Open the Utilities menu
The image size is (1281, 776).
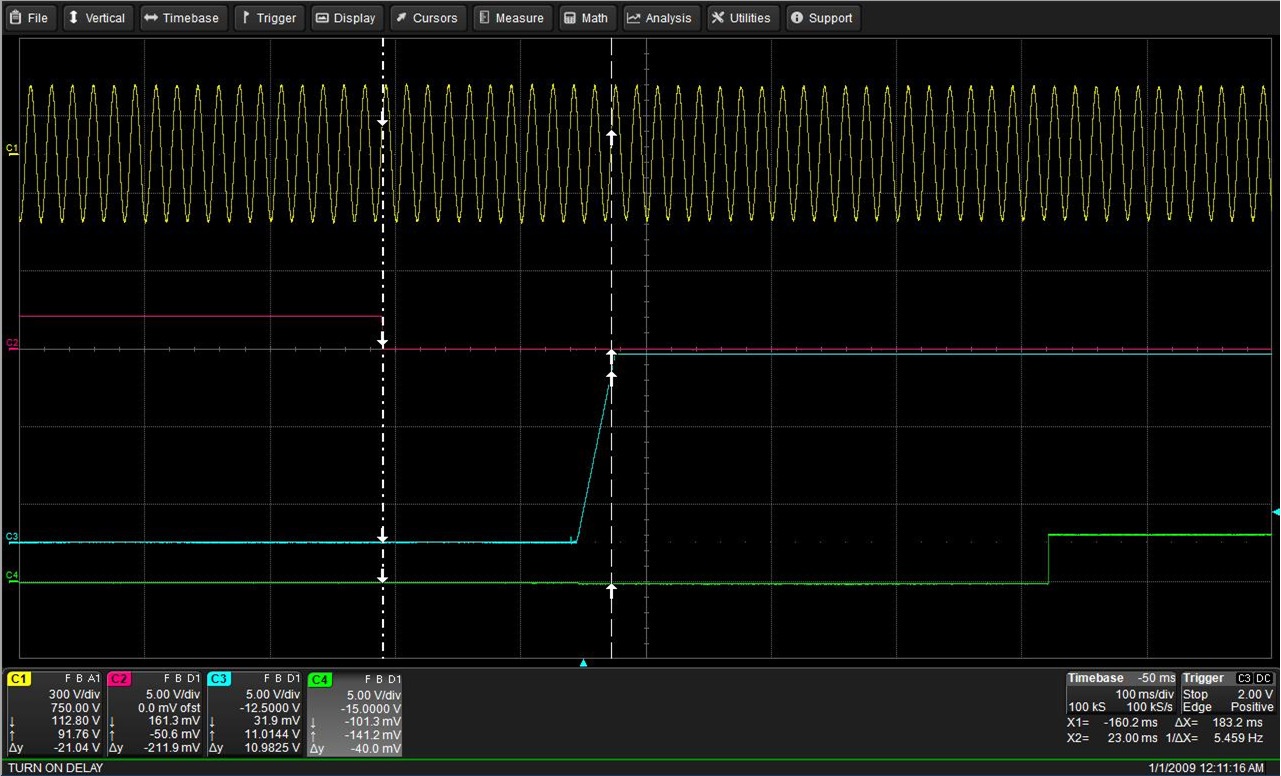pyautogui.click(x=741, y=18)
